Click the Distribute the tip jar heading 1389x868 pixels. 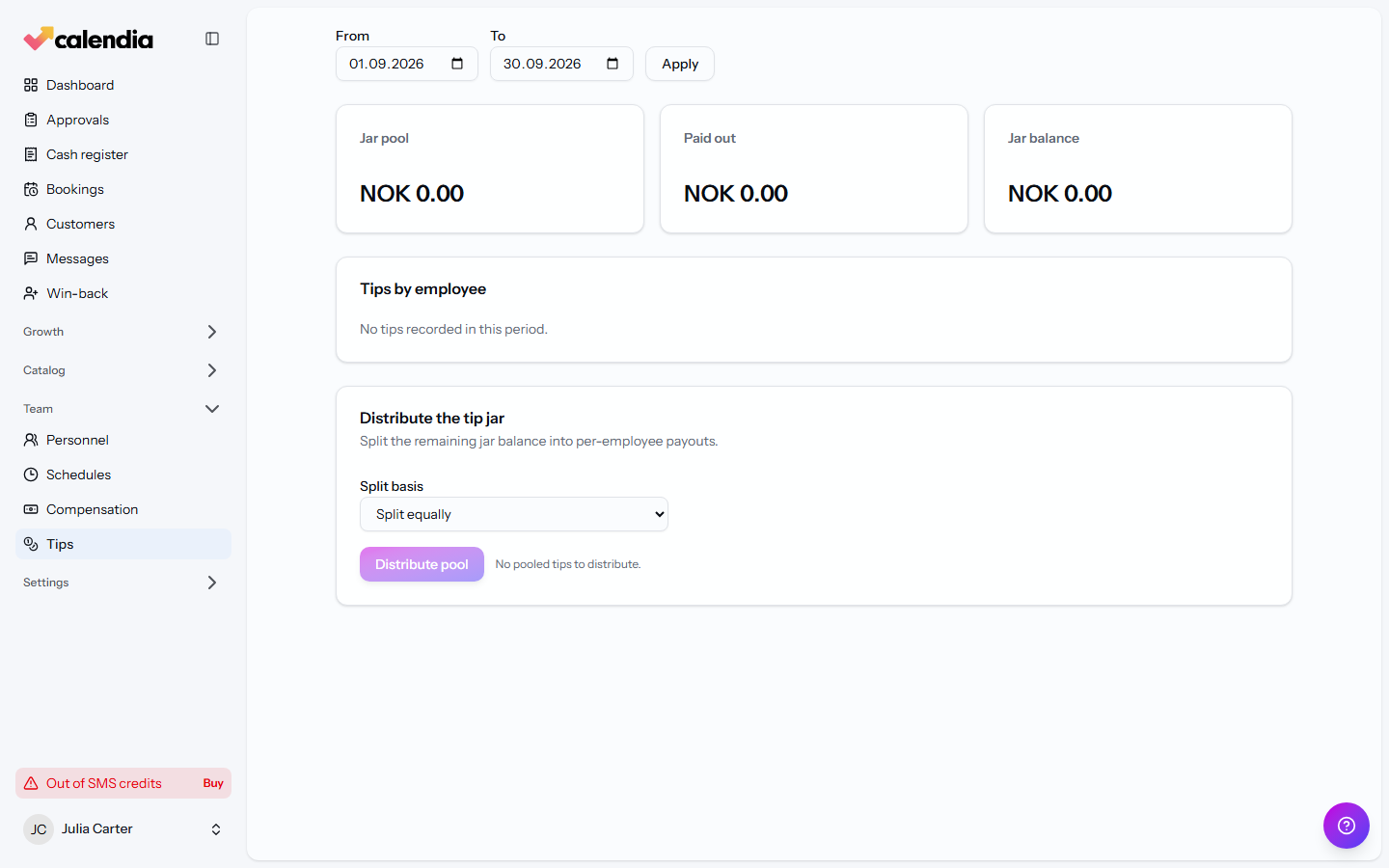[x=432, y=419]
